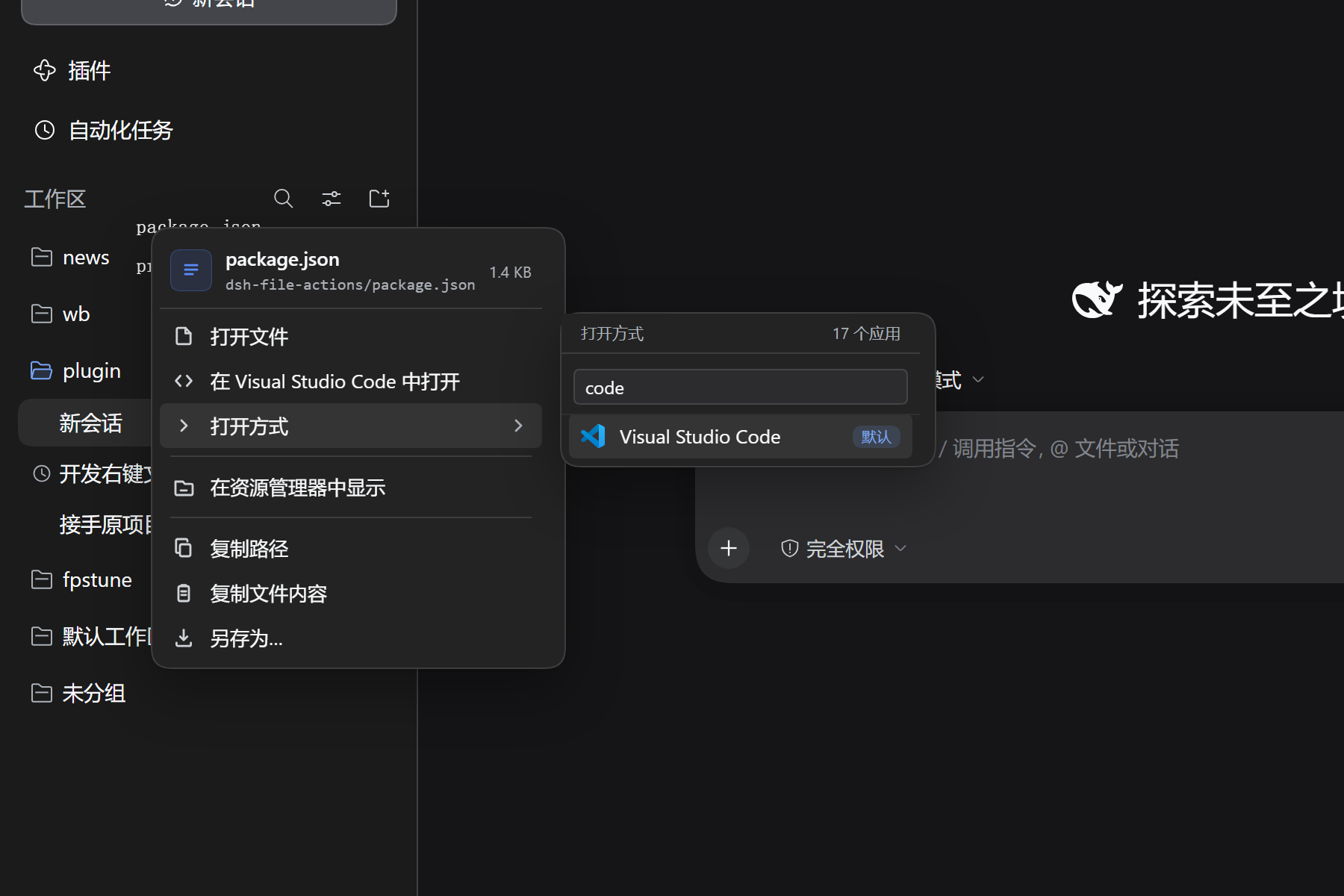
Task: Click the code brackets icon beside 在 Visual Studio Code
Action: [x=184, y=382]
